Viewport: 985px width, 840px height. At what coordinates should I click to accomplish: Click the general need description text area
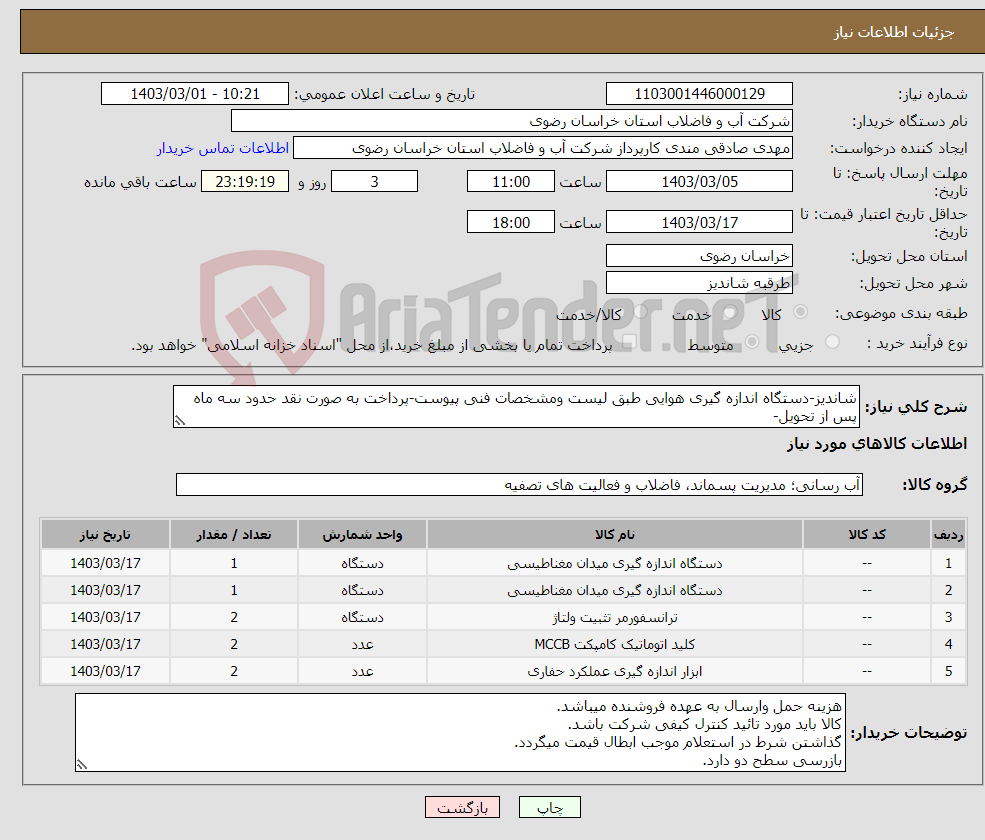coord(516,406)
